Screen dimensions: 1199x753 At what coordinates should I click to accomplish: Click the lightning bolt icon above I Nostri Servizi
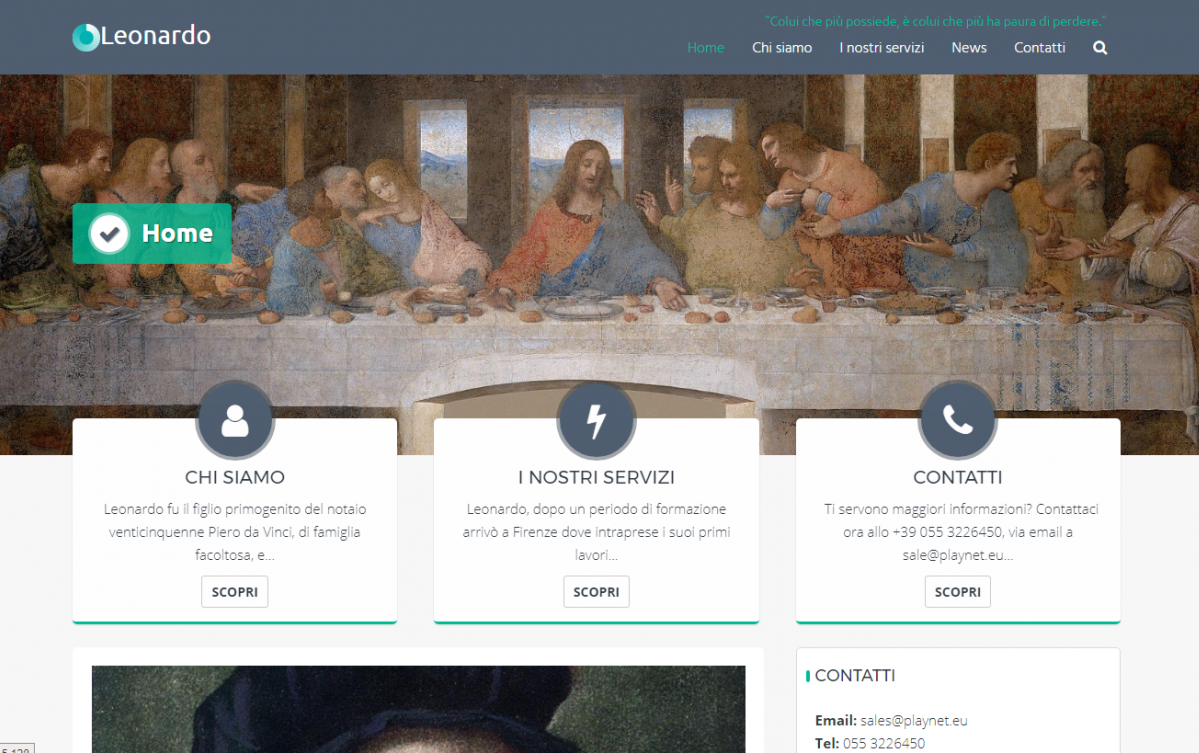click(596, 420)
